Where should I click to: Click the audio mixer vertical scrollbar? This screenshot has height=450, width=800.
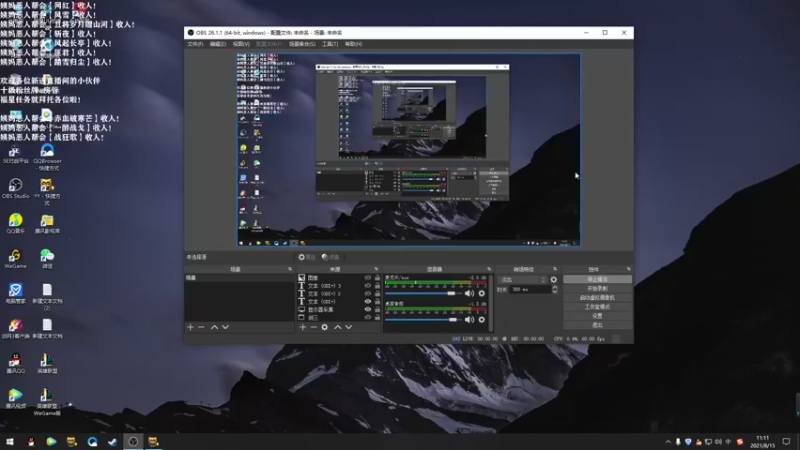[x=491, y=303]
